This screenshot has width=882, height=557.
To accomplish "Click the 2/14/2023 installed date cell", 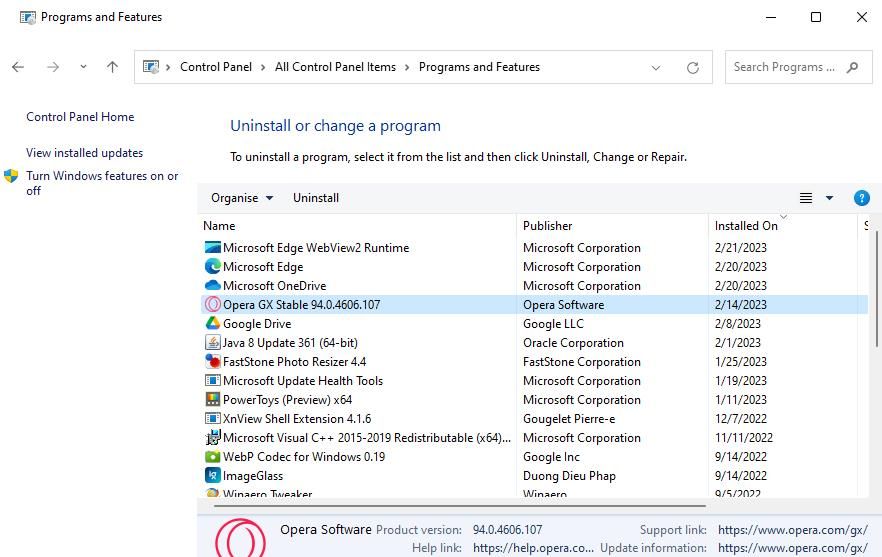I will coord(741,304).
